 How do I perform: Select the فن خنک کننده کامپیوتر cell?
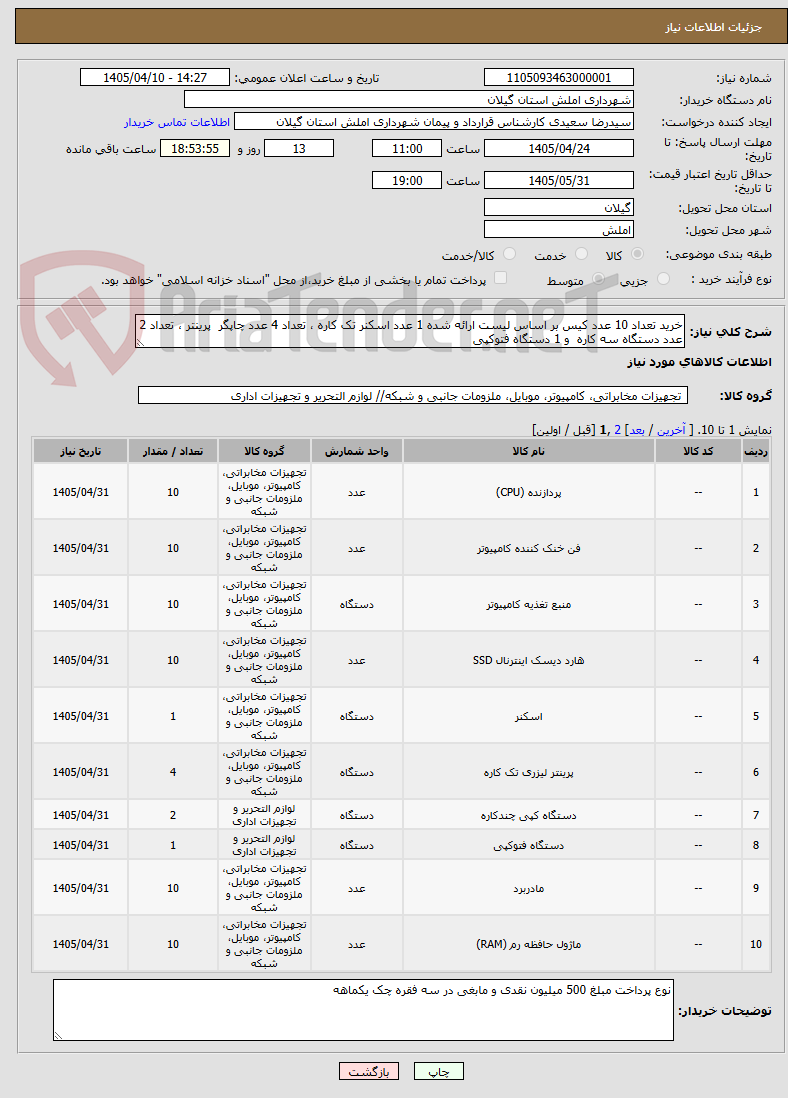pyautogui.click(x=529, y=548)
